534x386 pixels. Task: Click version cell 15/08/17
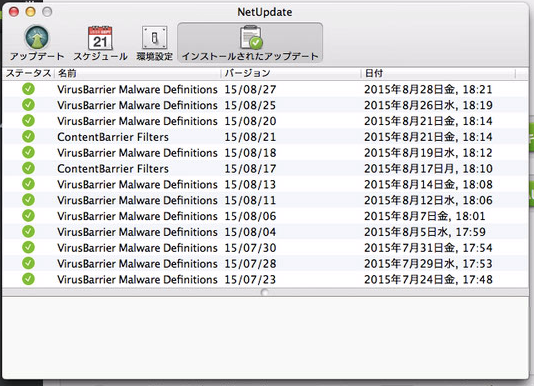pos(250,168)
